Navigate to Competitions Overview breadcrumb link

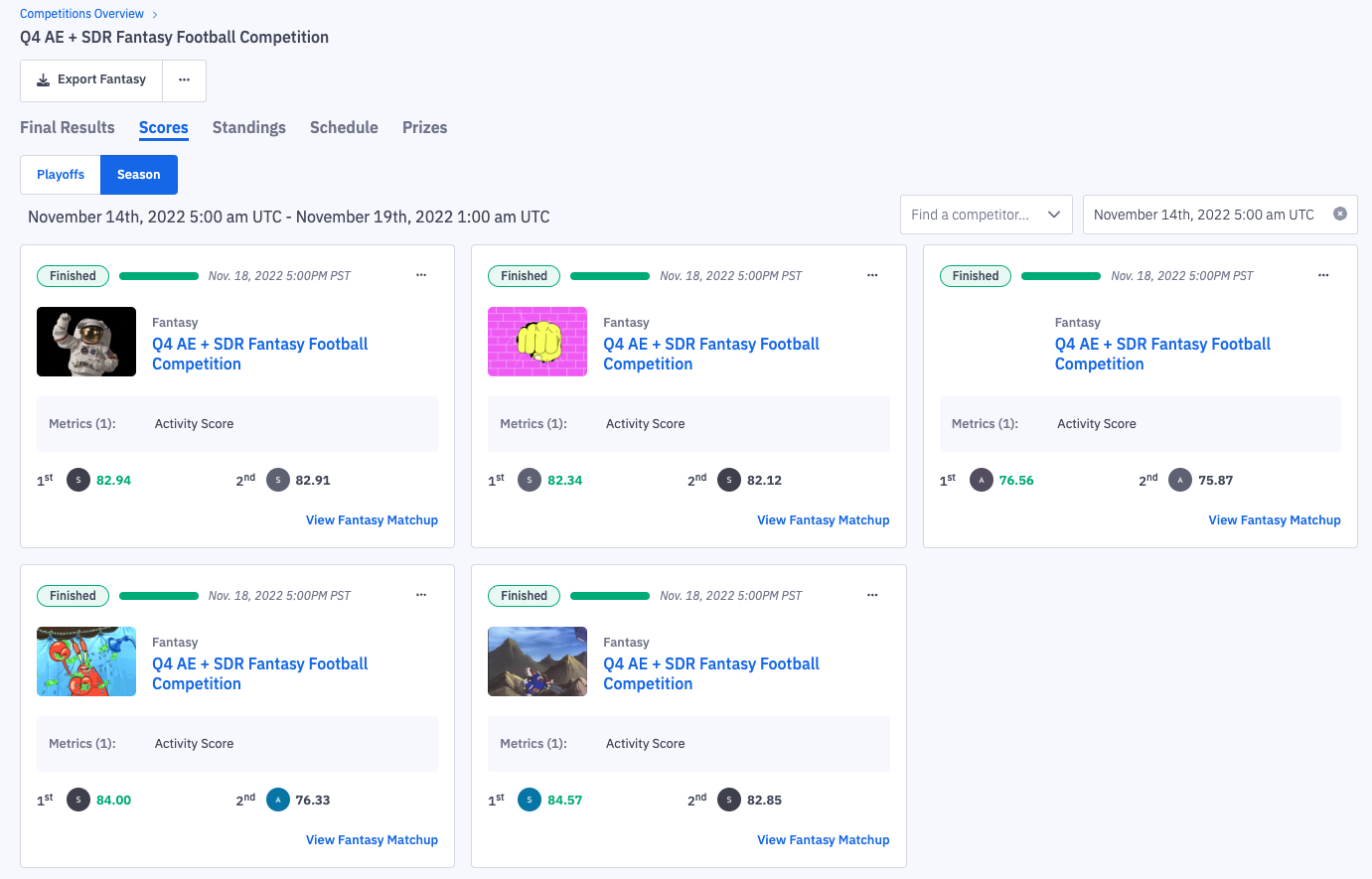pyautogui.click(x=81, y=14)
